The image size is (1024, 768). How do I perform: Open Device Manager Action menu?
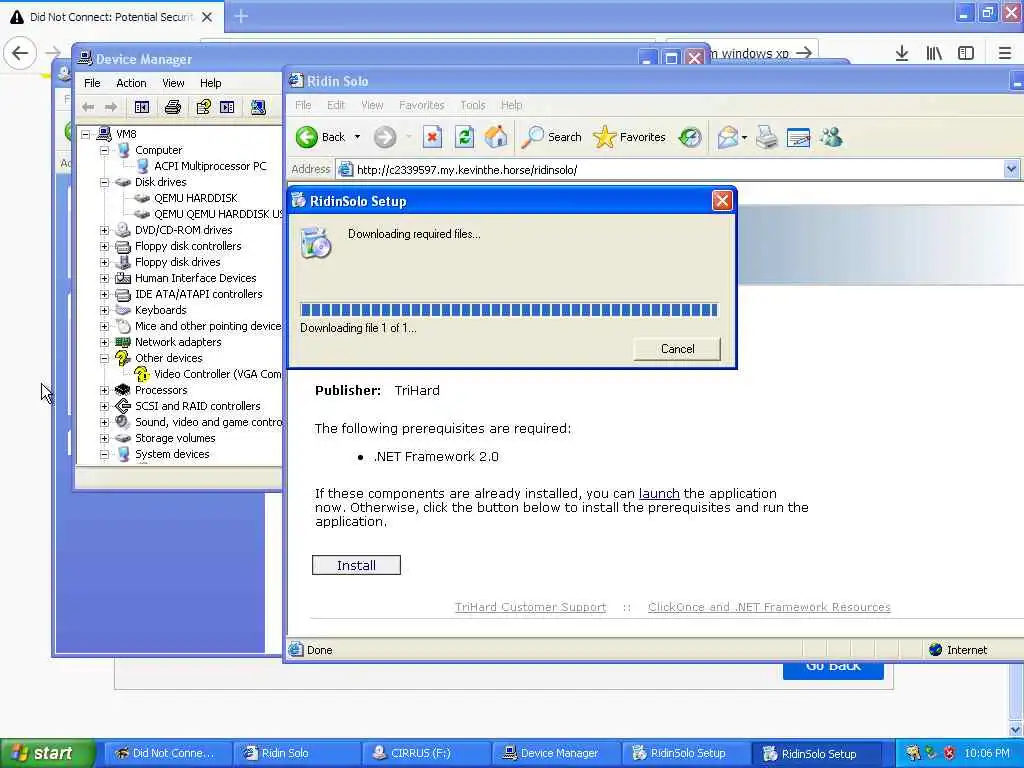coord(131,83)
